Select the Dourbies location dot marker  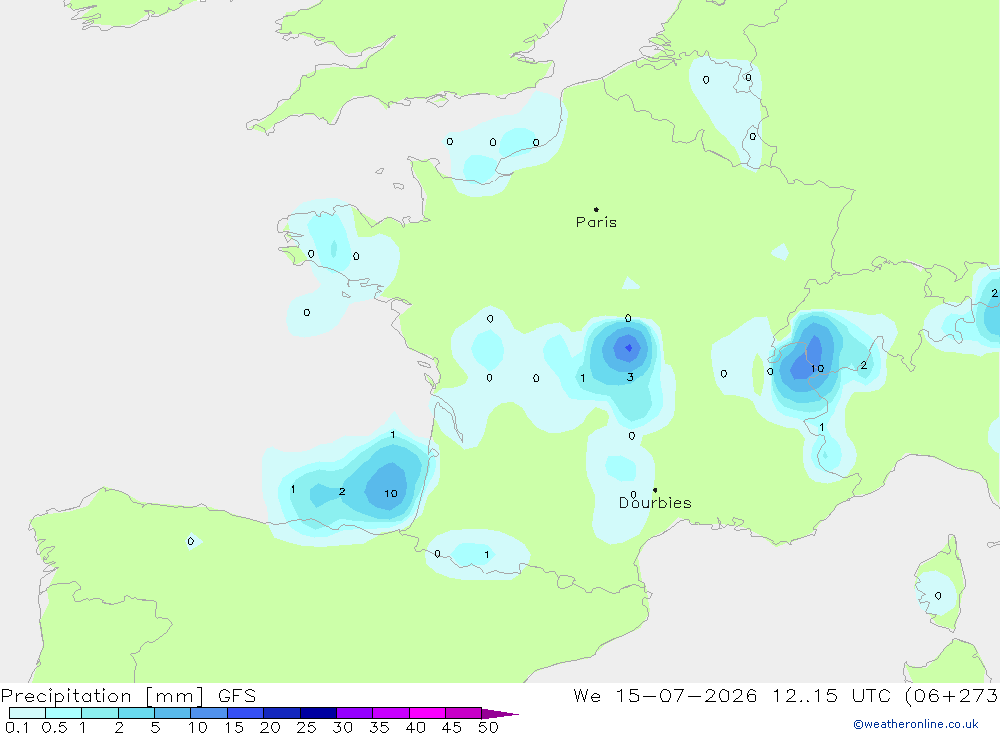655,490
